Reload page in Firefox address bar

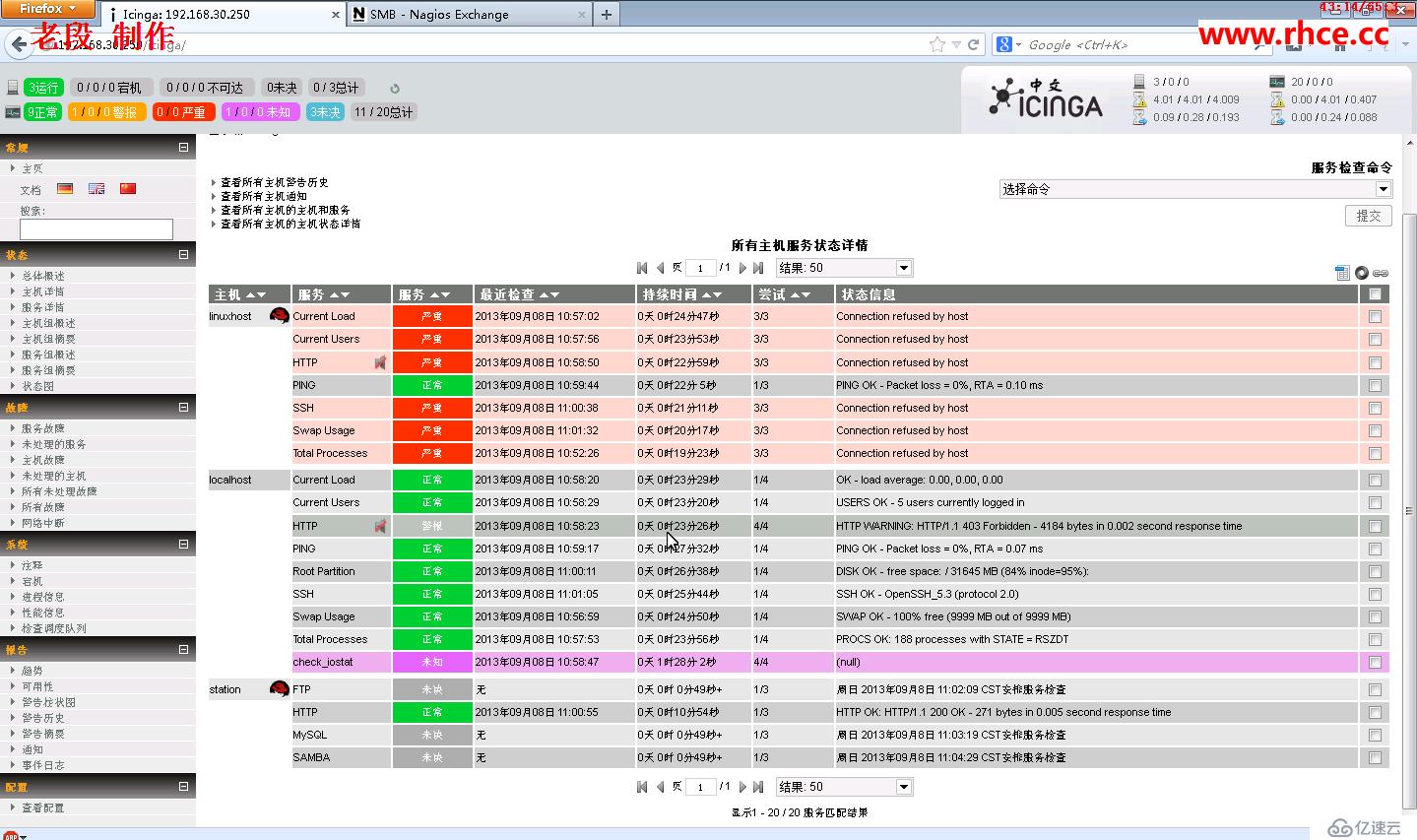point(973,44)
